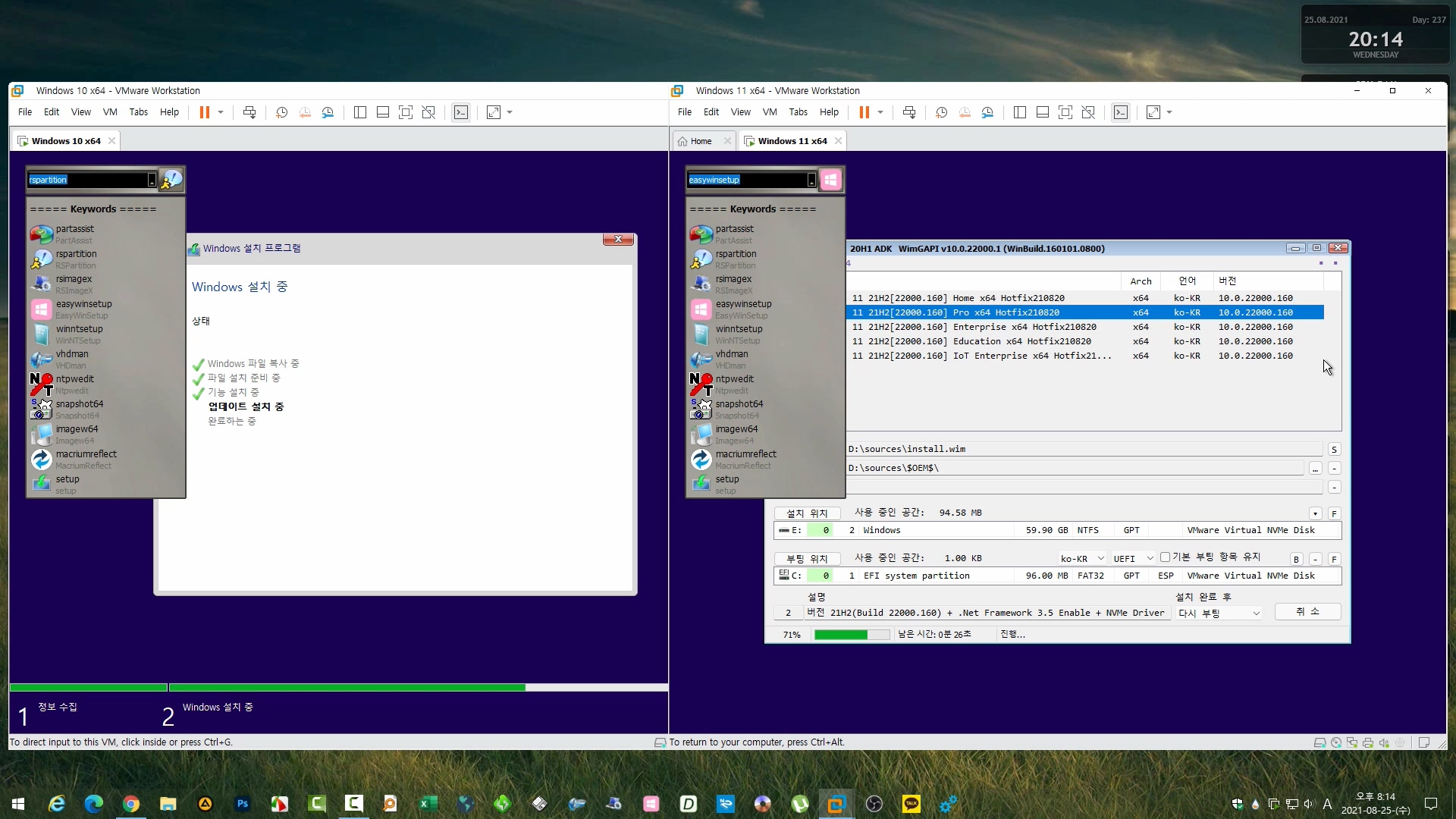Open View menu in Windows 11 VMware window
The width and height of the screenshot is (1456, 819).
click(x=741, y=112)
